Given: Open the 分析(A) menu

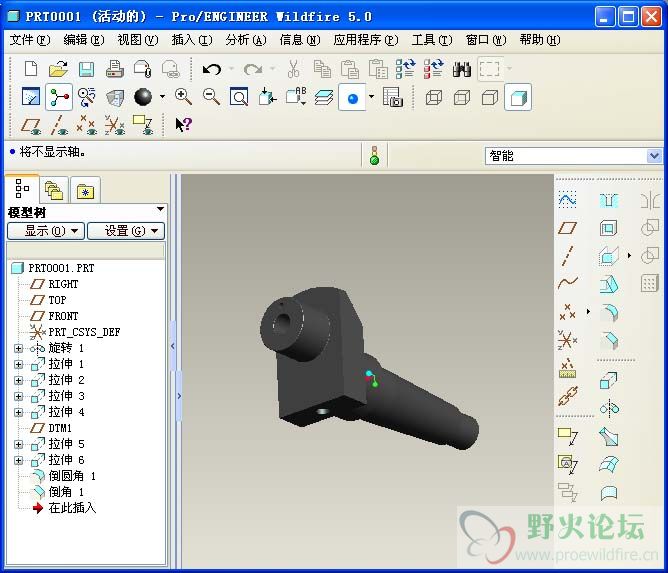Looking at the screenshot, I should click(x=246, y=40).
